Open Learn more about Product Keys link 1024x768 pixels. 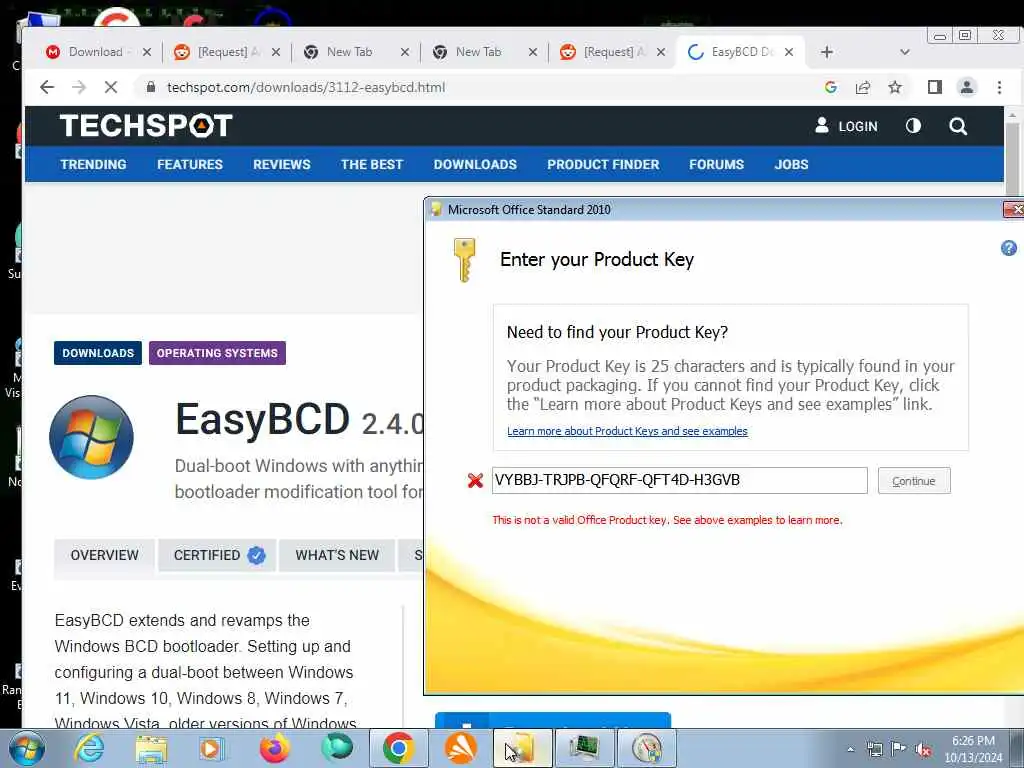tap(627, 431)
